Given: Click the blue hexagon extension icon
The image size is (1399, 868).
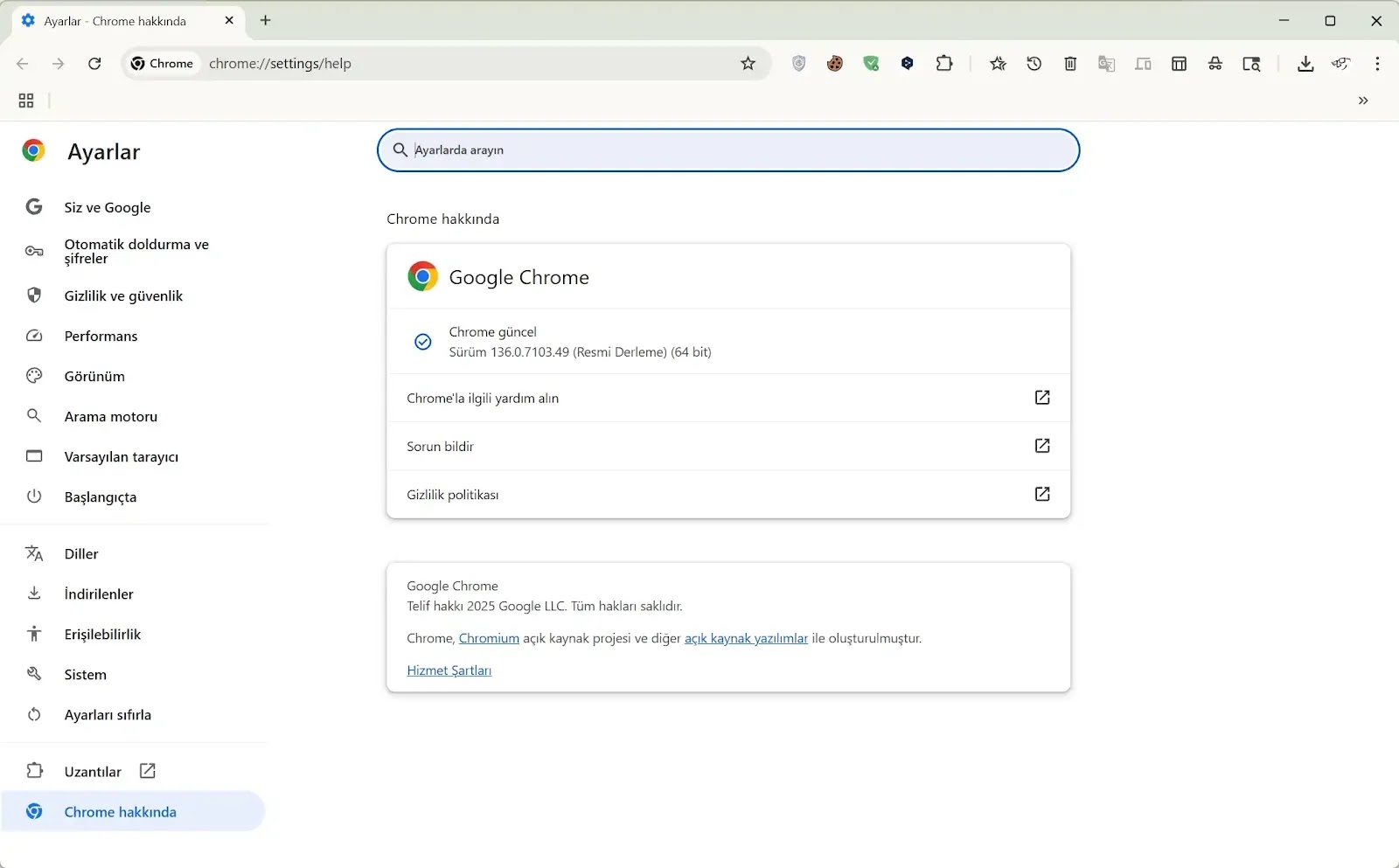Looking at the screenshot, I should tap(908, 64).
